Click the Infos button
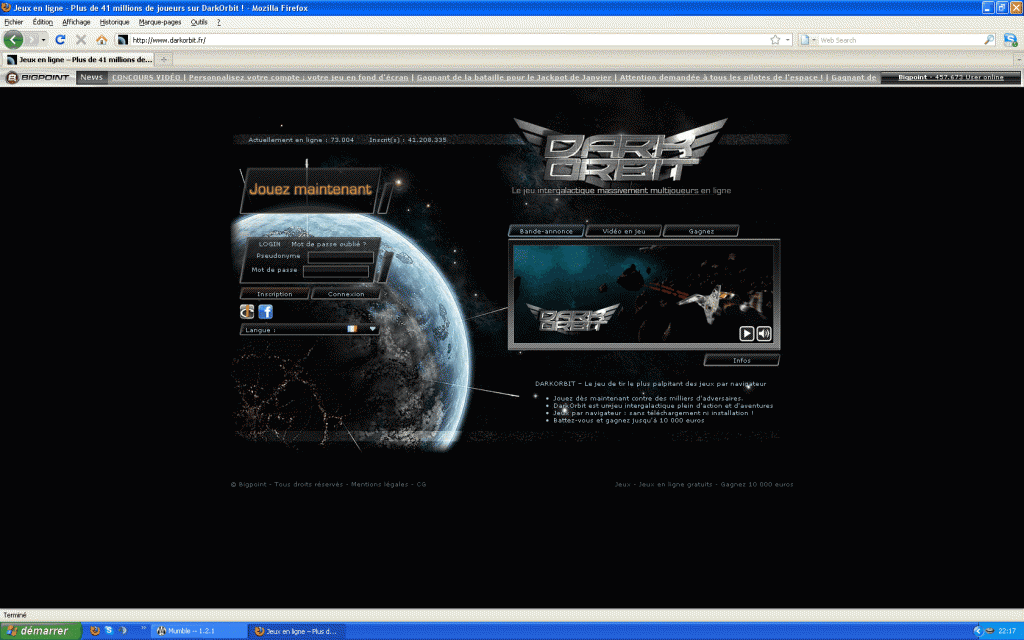Image resolution: width=1024 pixels, height=640 pixels. 742,360
